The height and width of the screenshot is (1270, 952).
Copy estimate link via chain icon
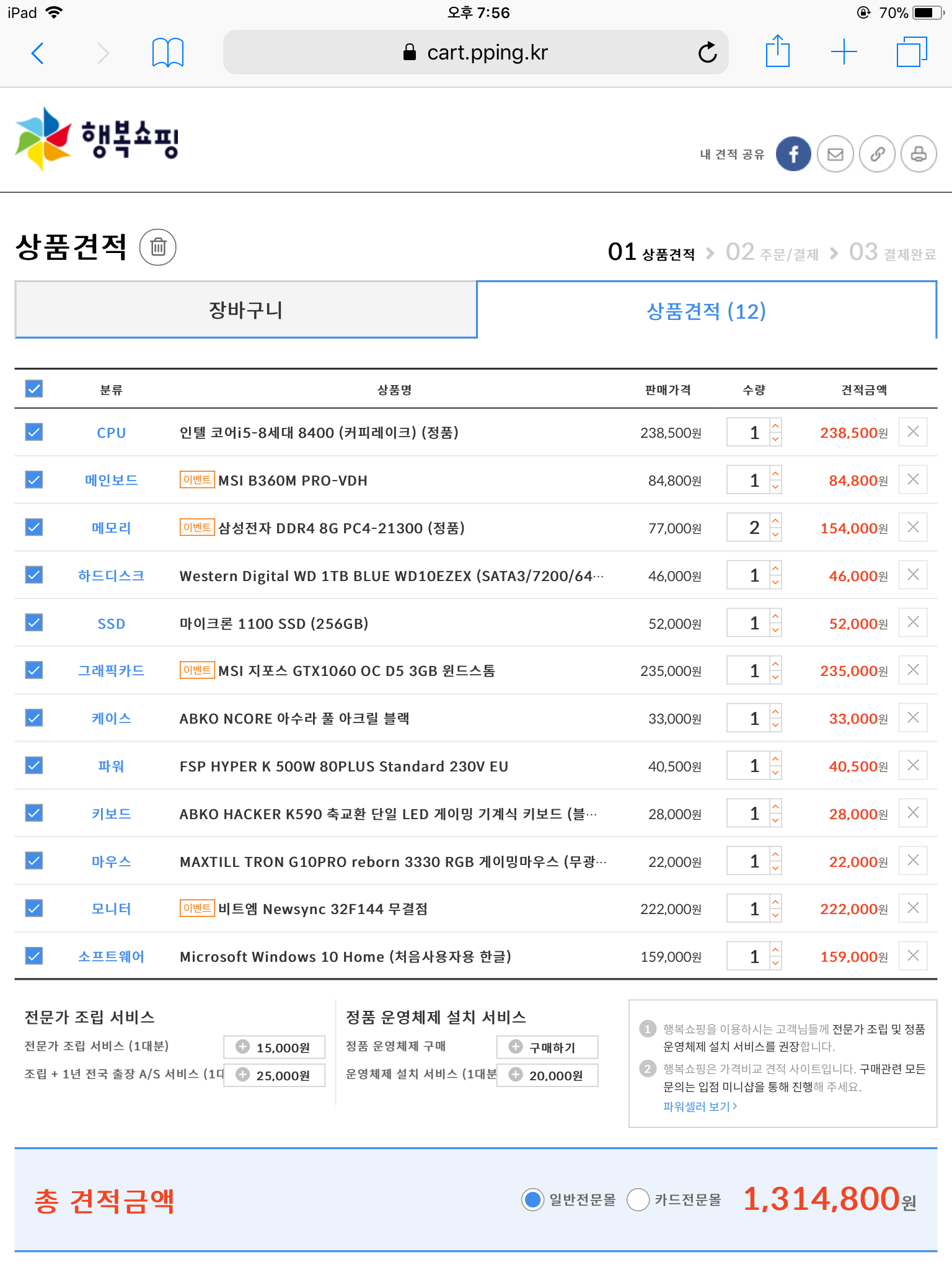pyautogui.click(x=877, y=154)
